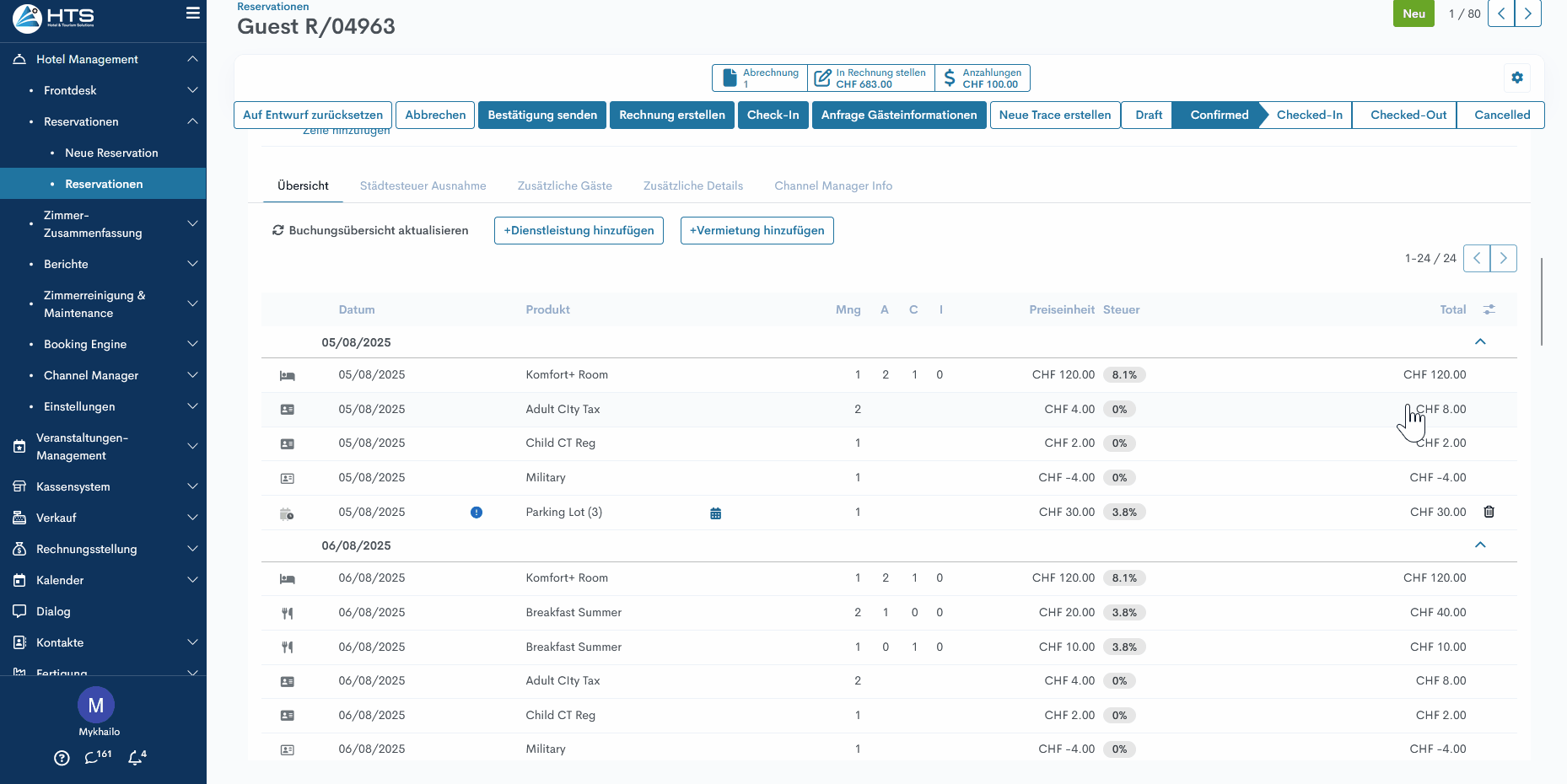Go to next reservation record arrow

click(1527, 13)
